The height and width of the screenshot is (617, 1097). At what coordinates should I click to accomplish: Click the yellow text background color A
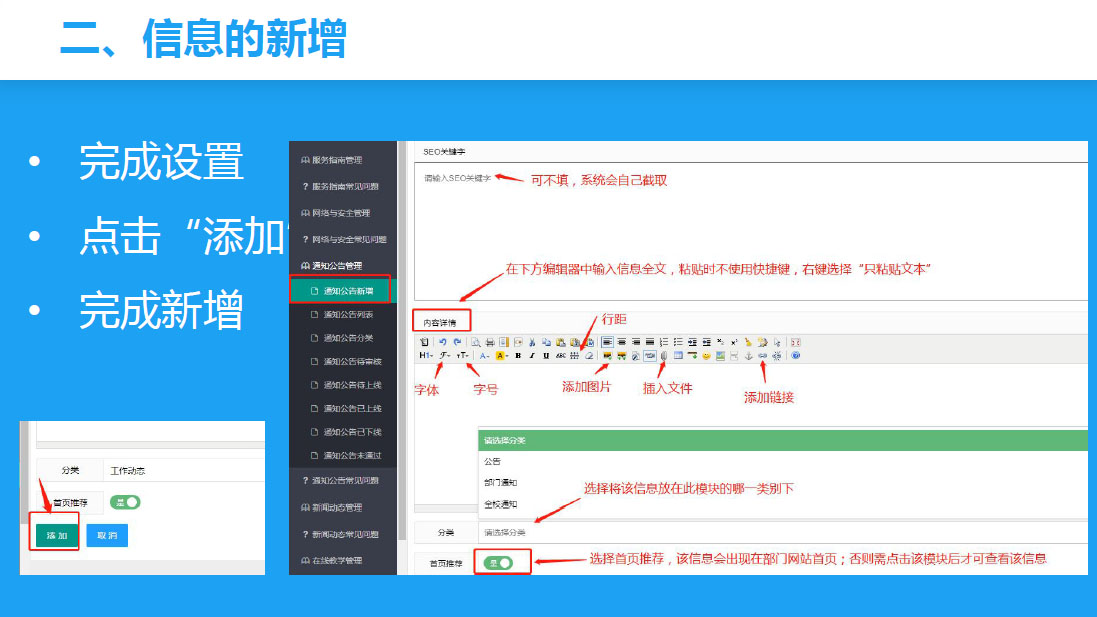pyautogui.click(x=501, y=355)
